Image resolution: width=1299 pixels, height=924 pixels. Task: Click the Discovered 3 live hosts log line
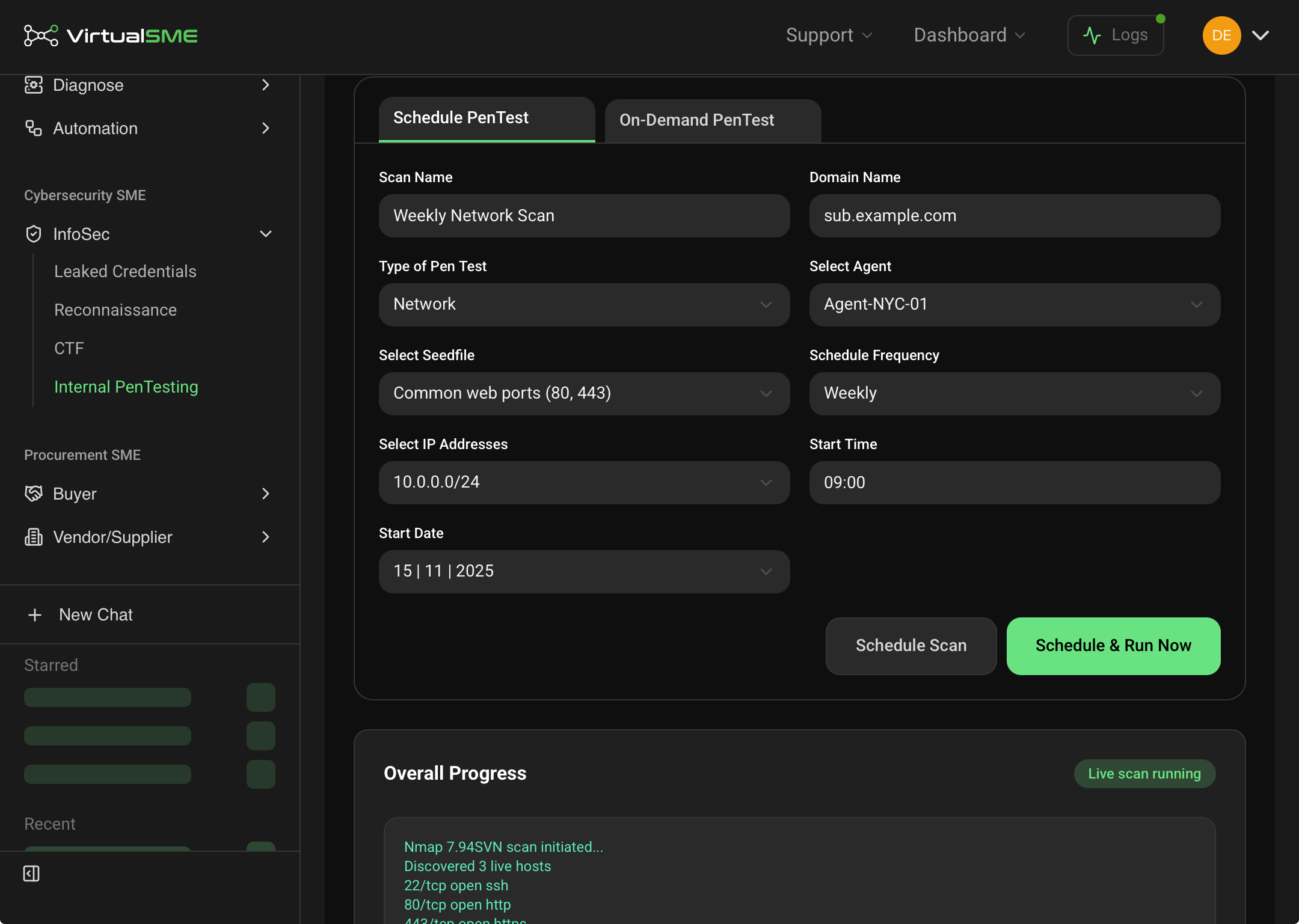478,866
